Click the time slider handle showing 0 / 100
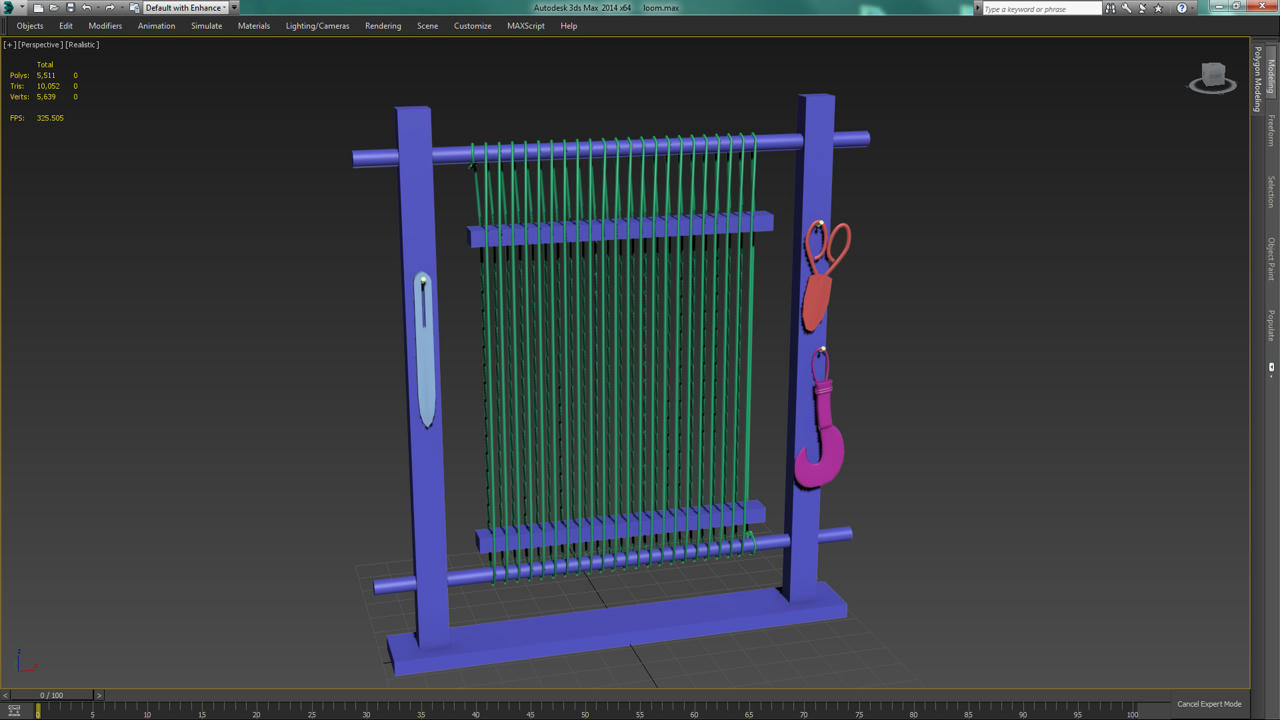The height and width of the screenshot is (720, 1280). 51,695
